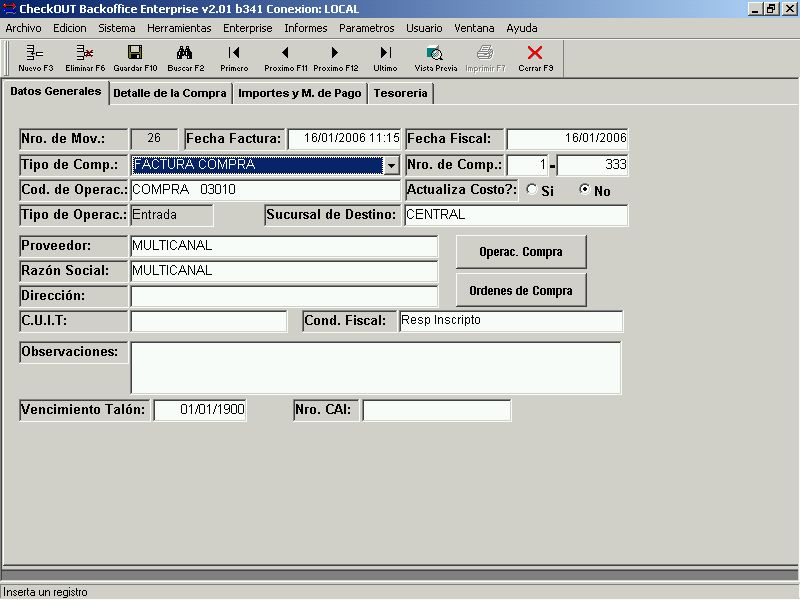800x600 pixels.
Task: Open the Herramientas menu
Action: click(179, 28)
